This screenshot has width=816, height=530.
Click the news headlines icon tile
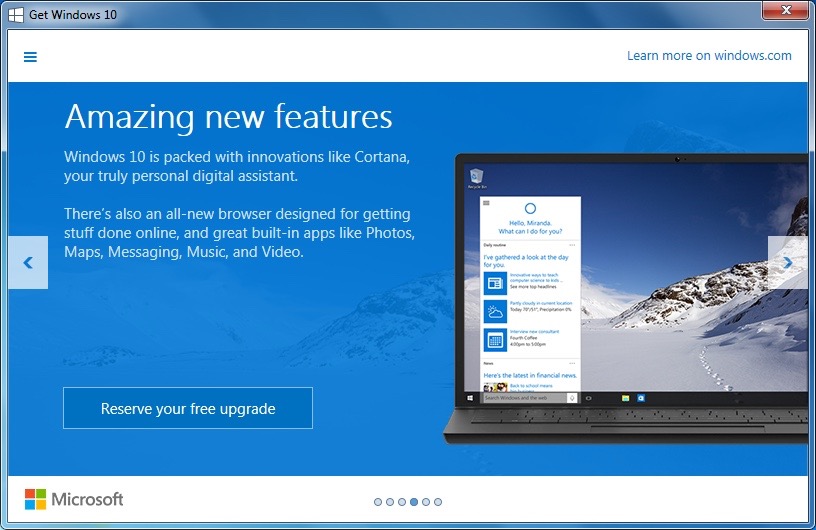(495, 282)
